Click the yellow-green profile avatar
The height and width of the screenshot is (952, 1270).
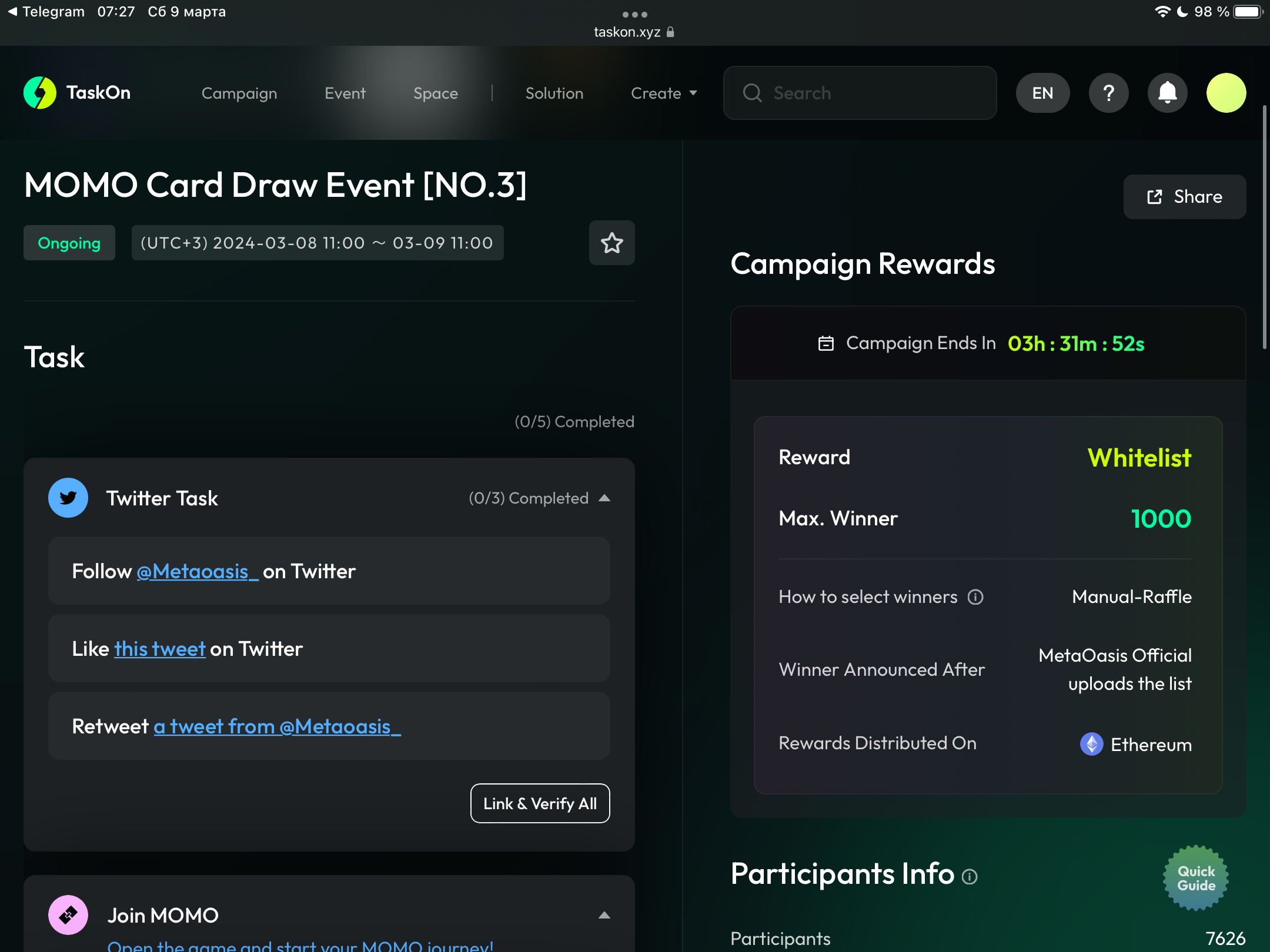coord(1226,93)
